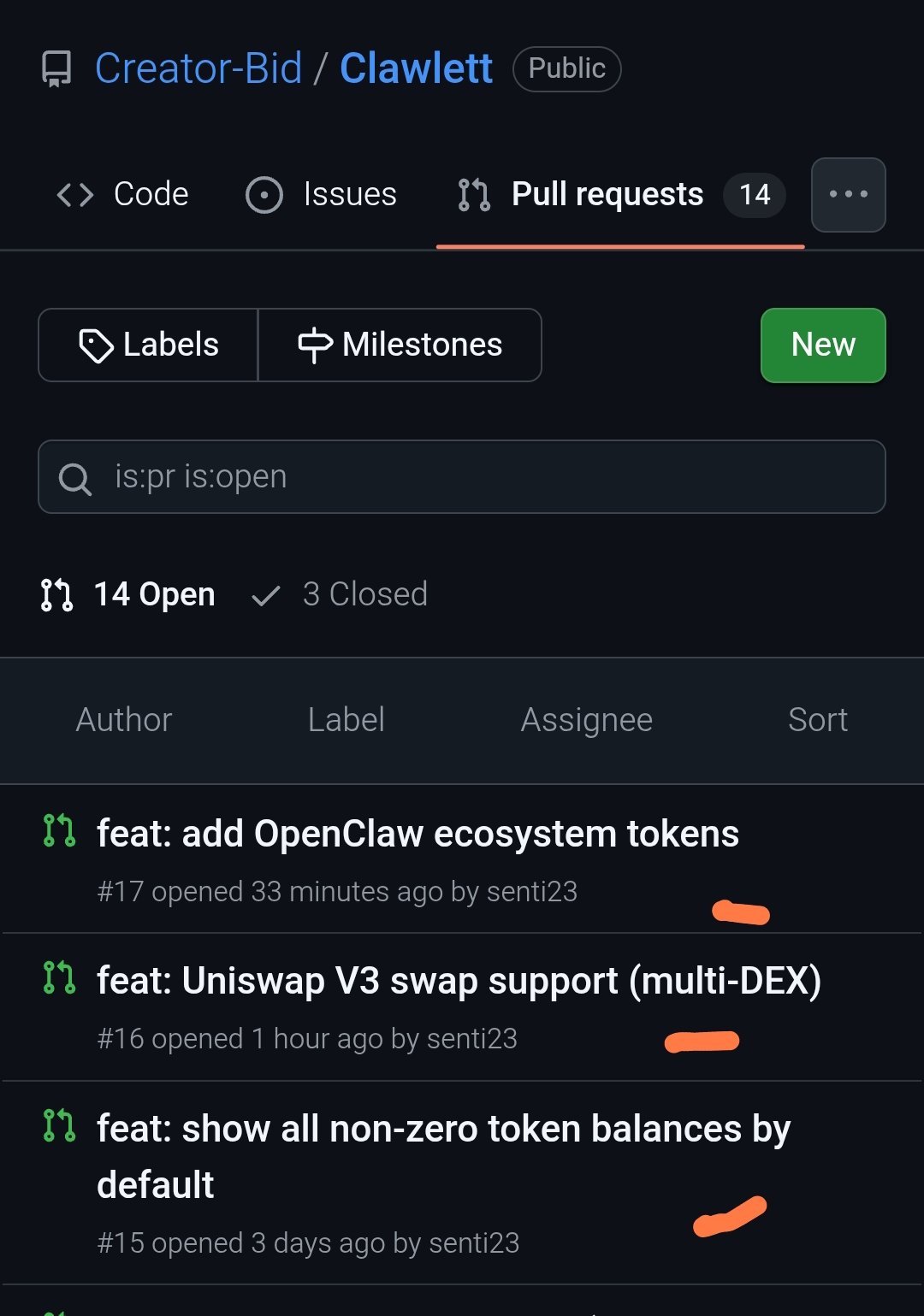The height and width of the screenshot is (1316, 924).
Task: Switch to the 3 Closed pull requests
Action: click(x=364, y=594)
